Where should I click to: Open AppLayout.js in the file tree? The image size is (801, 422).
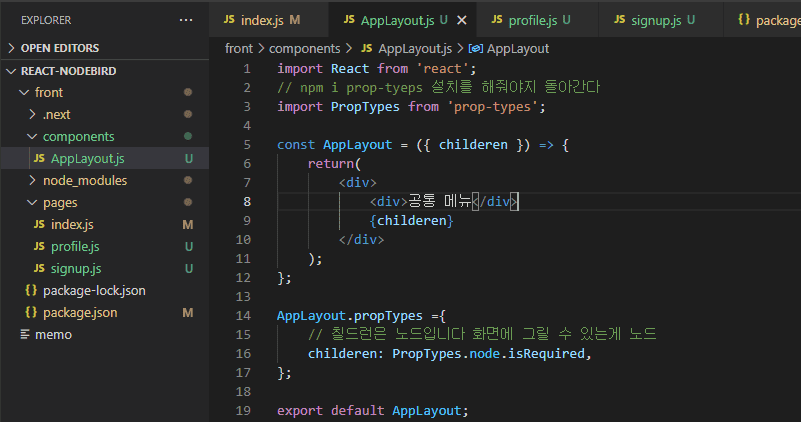pos(104,158)
